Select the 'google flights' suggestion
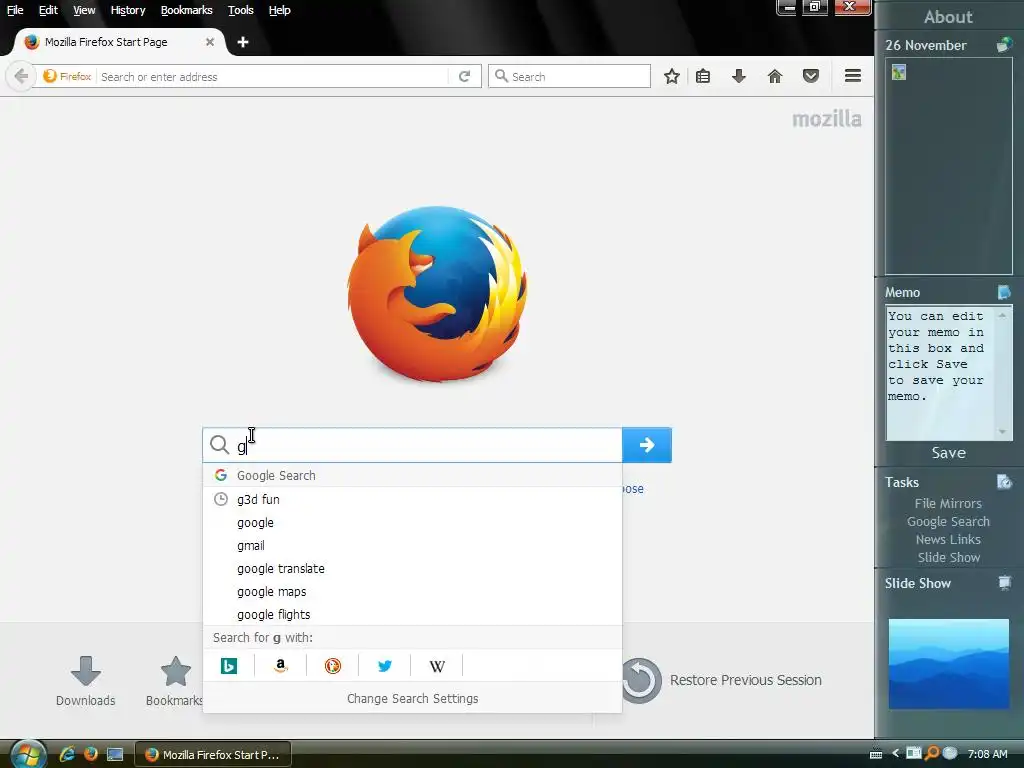The image size is (1024, 768). click(x=412, y=614)
